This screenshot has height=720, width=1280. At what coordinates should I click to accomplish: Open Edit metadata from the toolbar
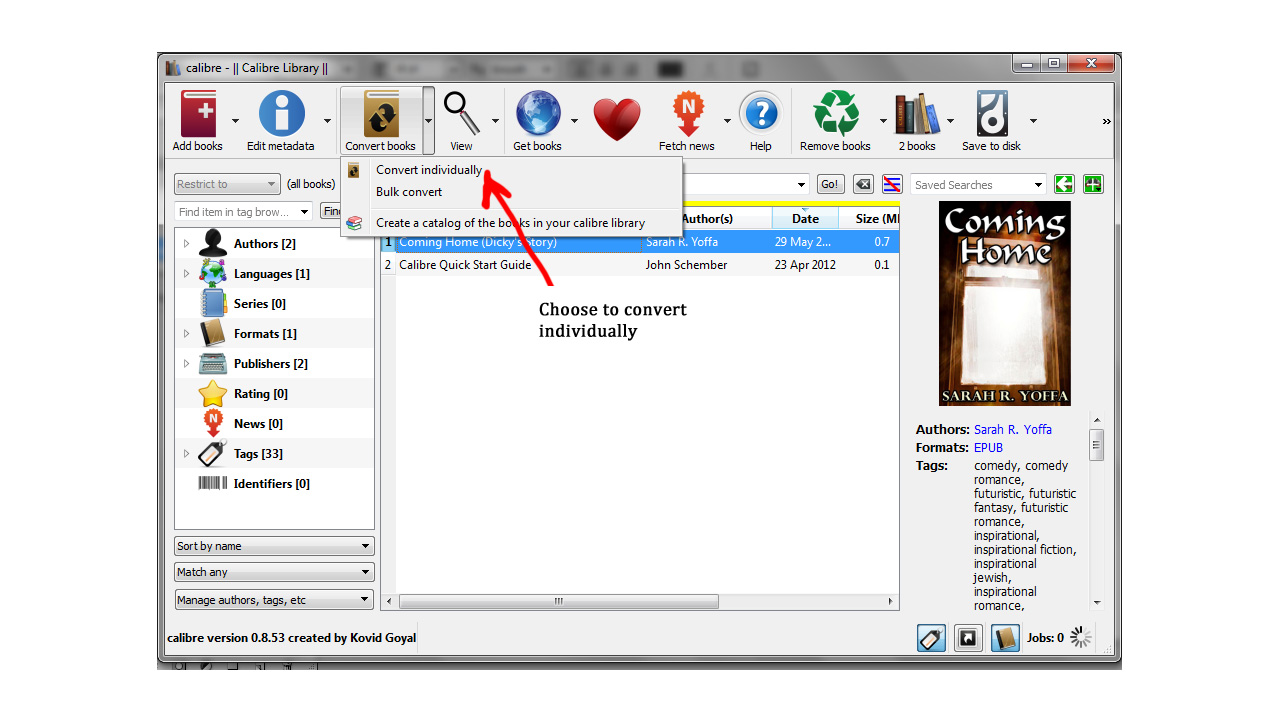click(x=281, y=113)
